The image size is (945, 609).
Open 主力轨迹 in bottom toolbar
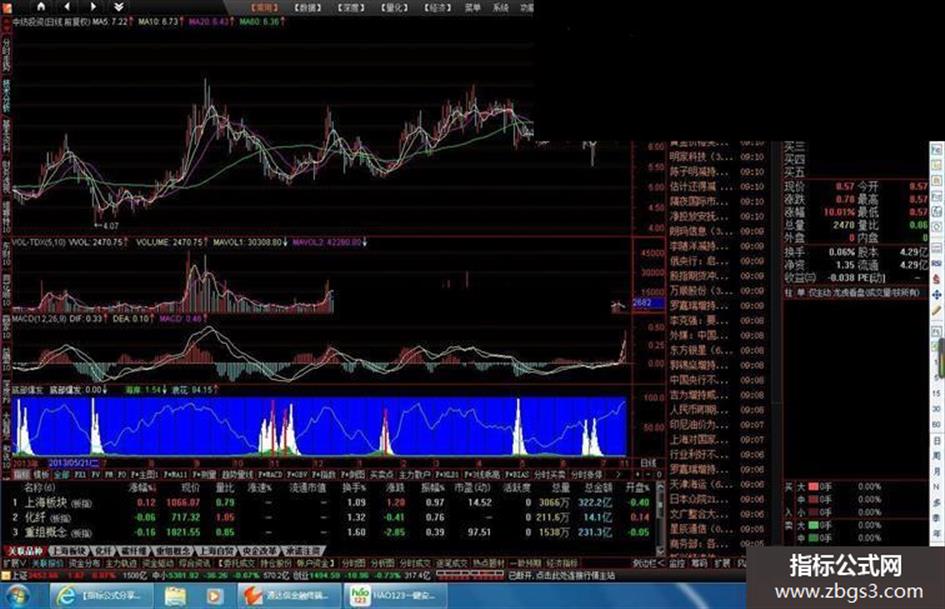point(121,563)
